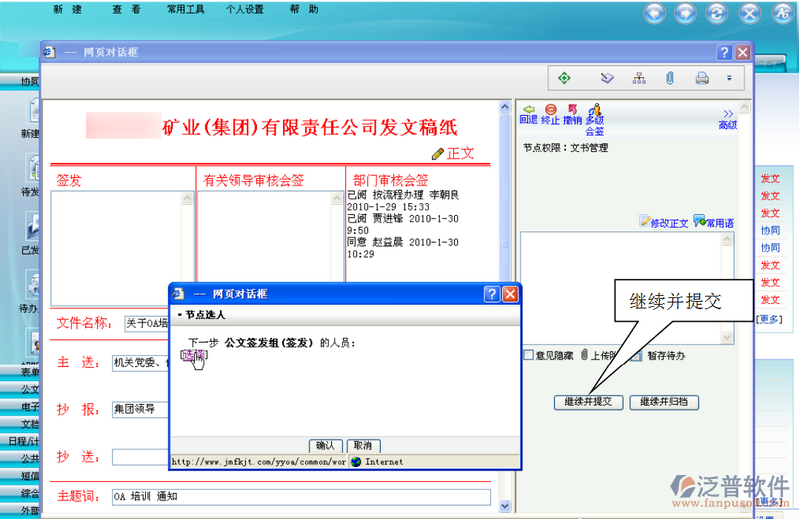Click the 继续并提交 button
The image size is (800, 519).
click(588, 402)
